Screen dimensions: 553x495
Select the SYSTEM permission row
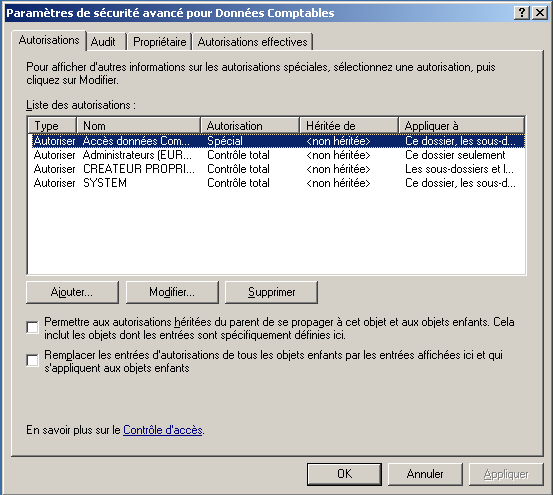pos(276,183)
